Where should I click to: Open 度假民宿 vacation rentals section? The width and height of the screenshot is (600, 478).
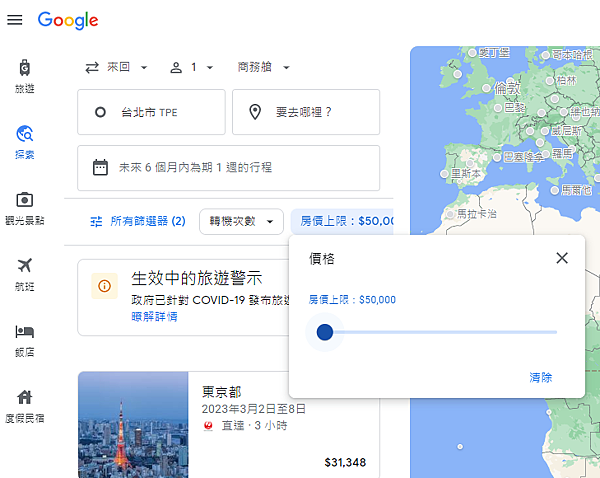pyautogui.click(x=24, y=406)
